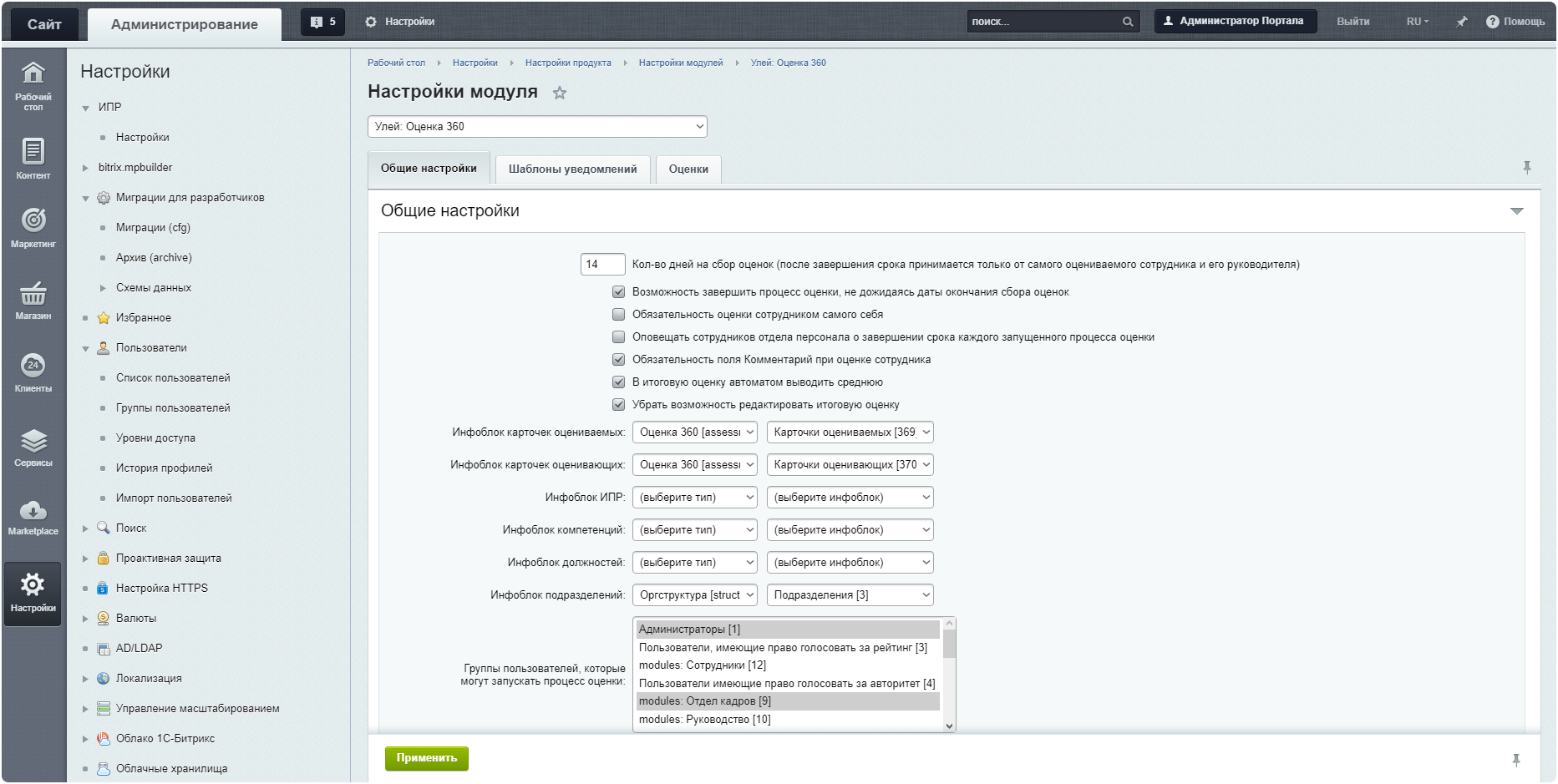Pin the bottom button panel
The height and width of the screenshot is (784, 1558).
(1516, 760)
